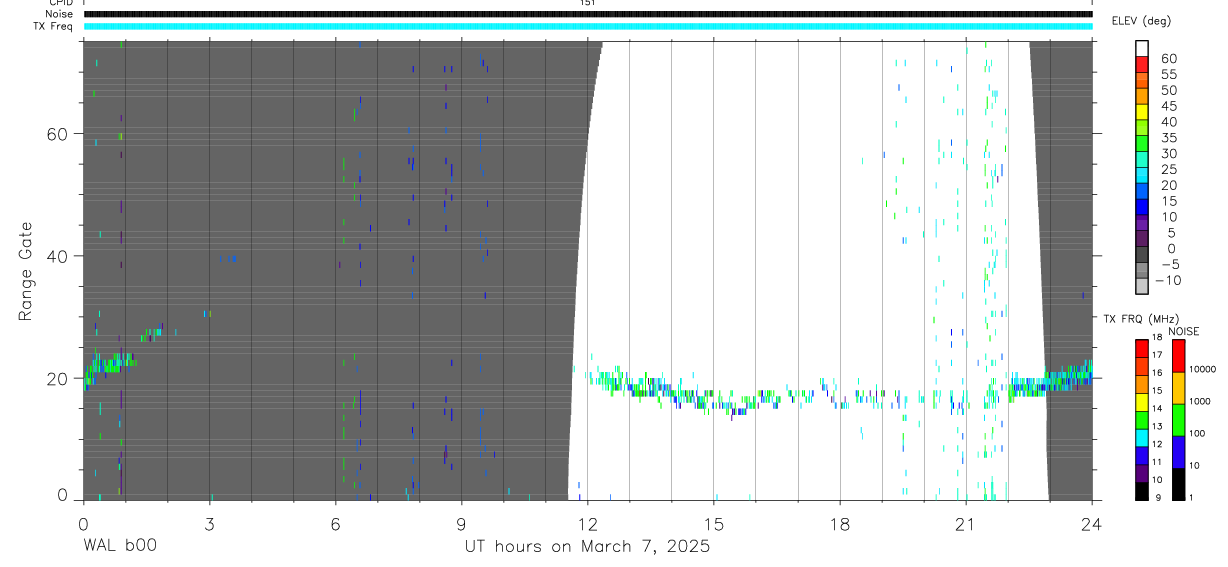The height and width of the screenshot is (567, 1228).
Task: Click the '40' tick label on the Range Gate axis
Action: (x=57, y=256)
